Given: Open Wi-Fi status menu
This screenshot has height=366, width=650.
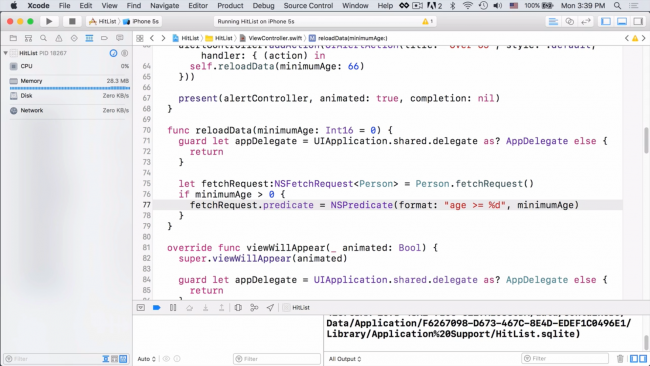Looking at the screenshot, I should point(468,5).
